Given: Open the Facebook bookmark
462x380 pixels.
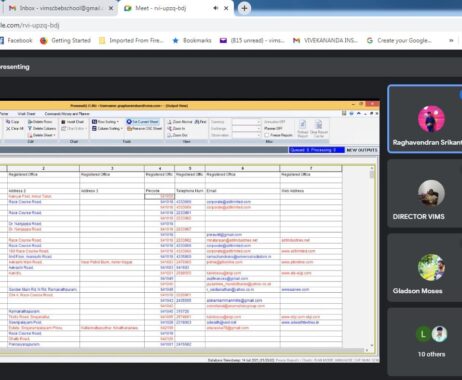Looking at the screenshot, I should pyautogui.click(x=16, y=40).
